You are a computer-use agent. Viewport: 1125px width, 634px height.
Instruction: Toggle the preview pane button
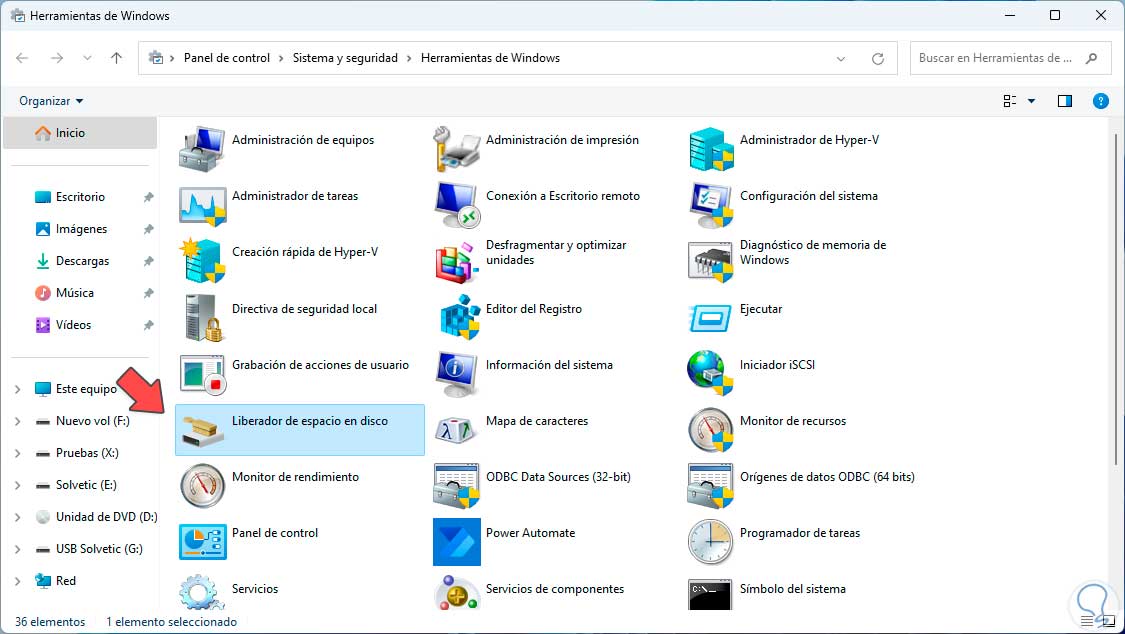pyautogui.click(x=1065, y=101)
